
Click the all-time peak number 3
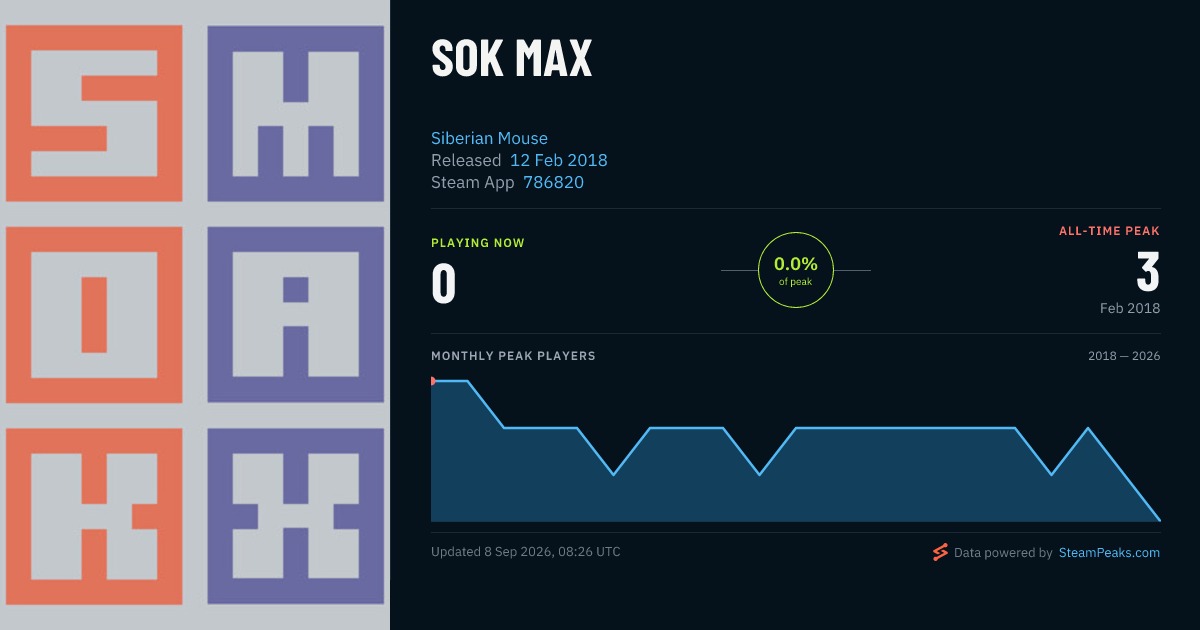(x=1148, y=273)
